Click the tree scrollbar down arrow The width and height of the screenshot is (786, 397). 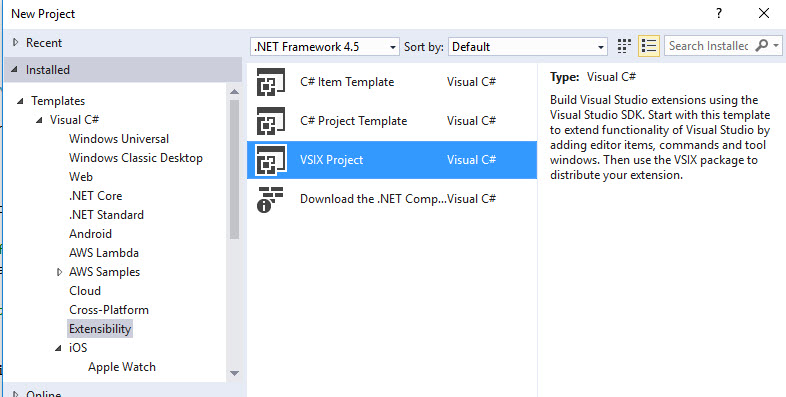[234, 373]
